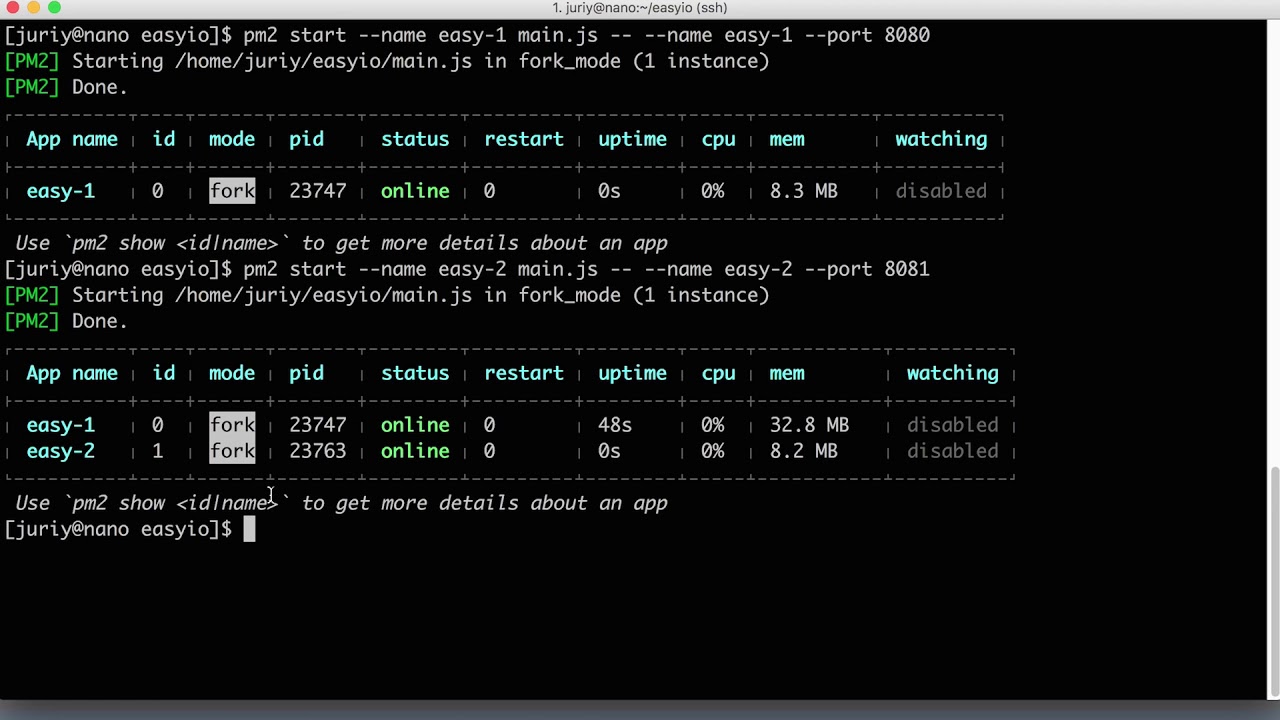Click 'disabled' in the easy-2 row

[953, 451]
